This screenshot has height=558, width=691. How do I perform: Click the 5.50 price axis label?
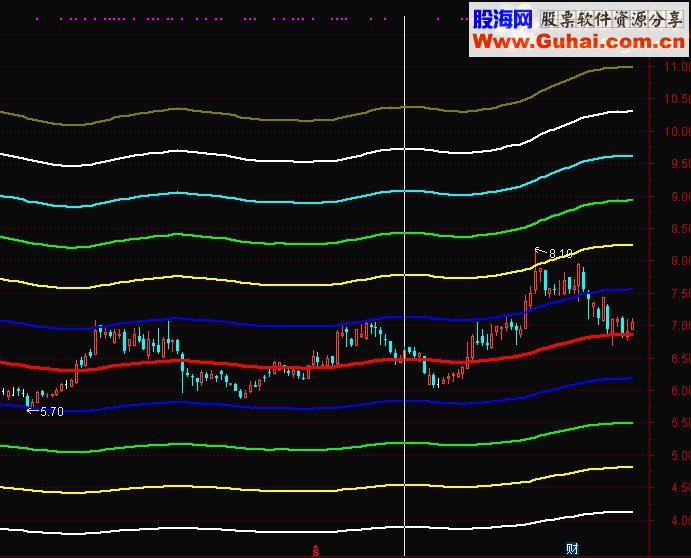click(680, 423)
